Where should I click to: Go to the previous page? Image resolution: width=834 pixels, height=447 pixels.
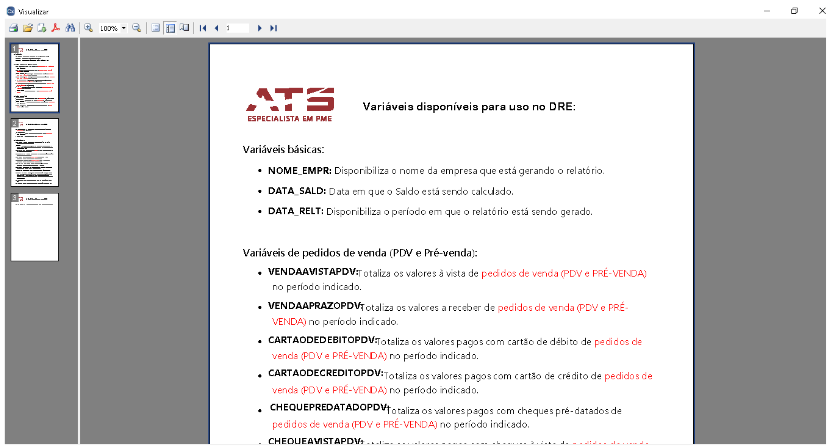tap(216, 28)
